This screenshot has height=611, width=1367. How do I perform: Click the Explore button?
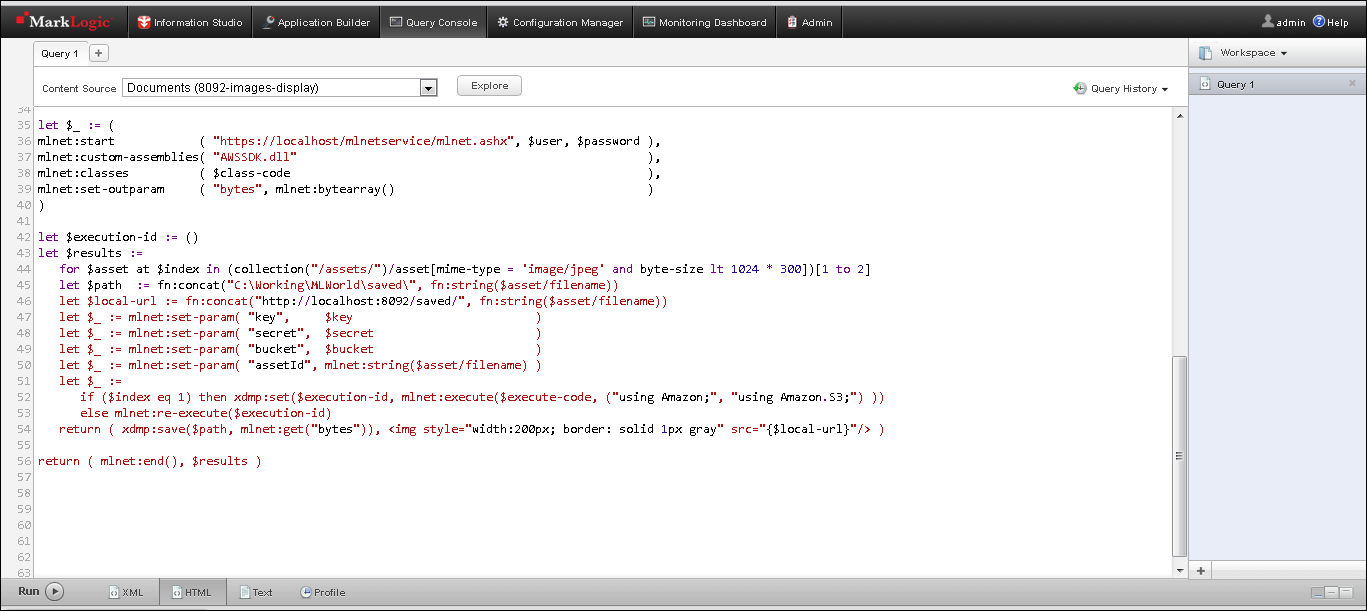[x=488, y=85]
